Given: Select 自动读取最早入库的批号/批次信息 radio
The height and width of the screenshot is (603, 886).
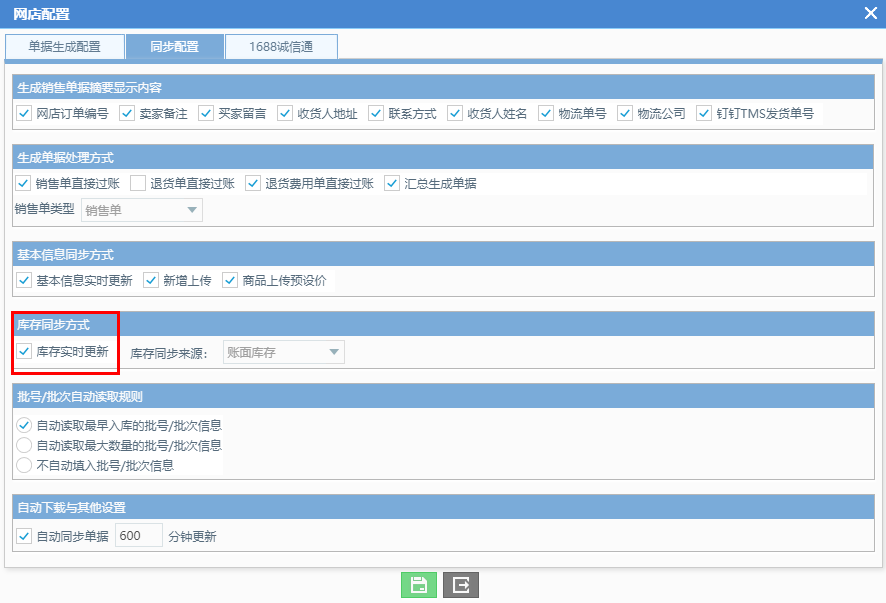Looking at the screenshot, I should pyautogui.click(x=24, y=425).
